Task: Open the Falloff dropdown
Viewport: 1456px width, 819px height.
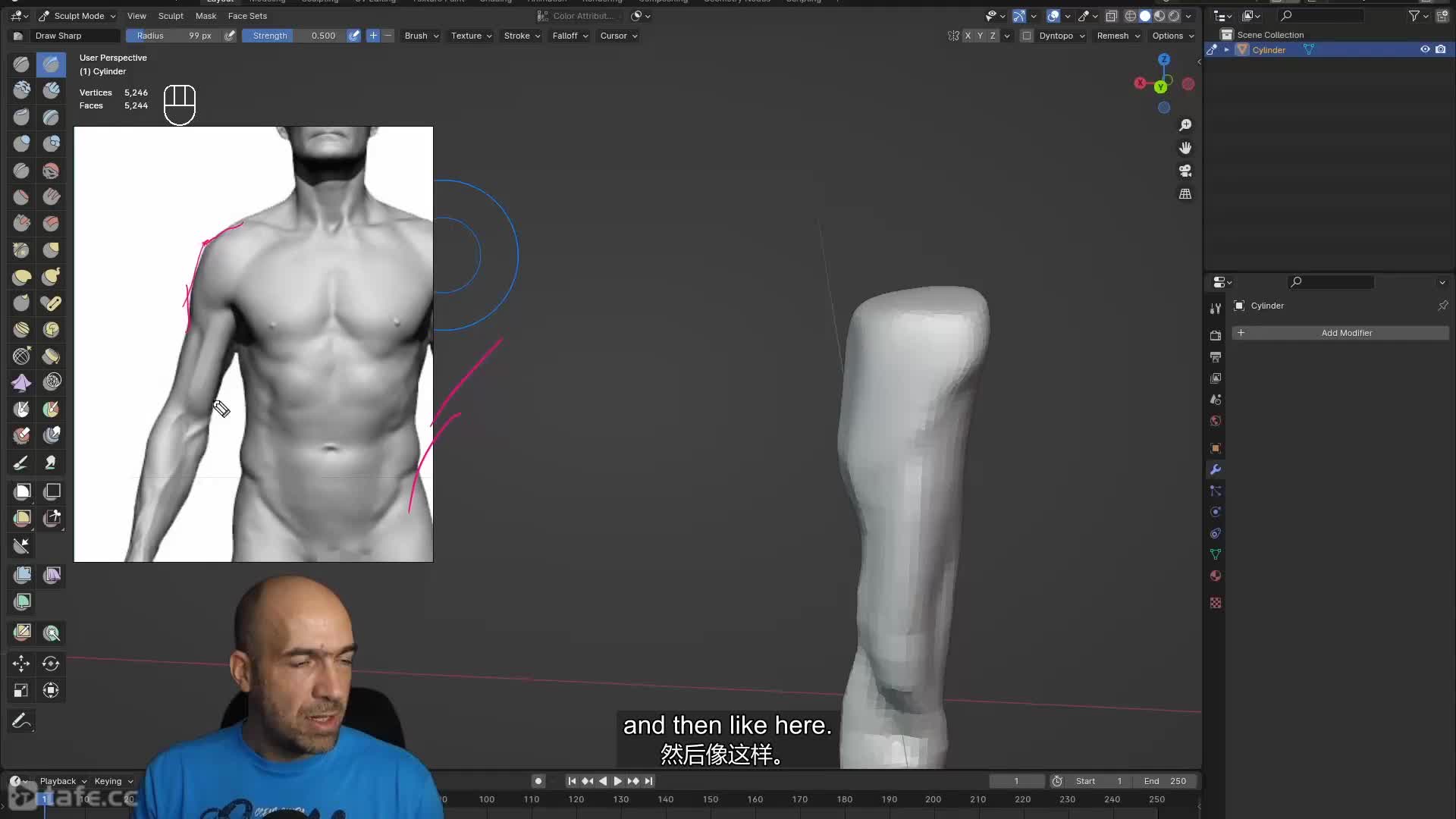Action: tap(570, 36)
